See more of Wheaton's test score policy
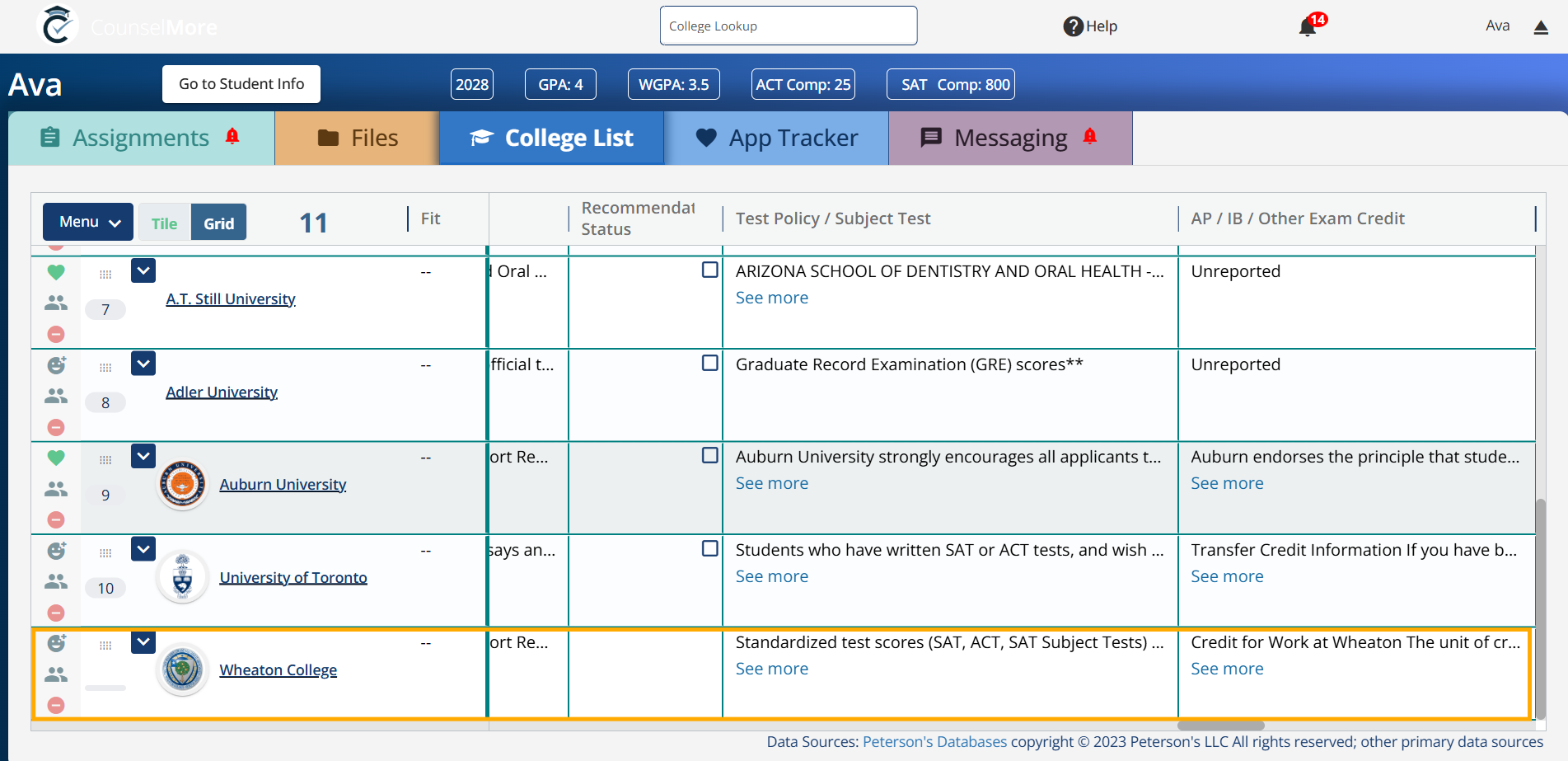This screenshot has width=1568, height=761. [772, 669]
